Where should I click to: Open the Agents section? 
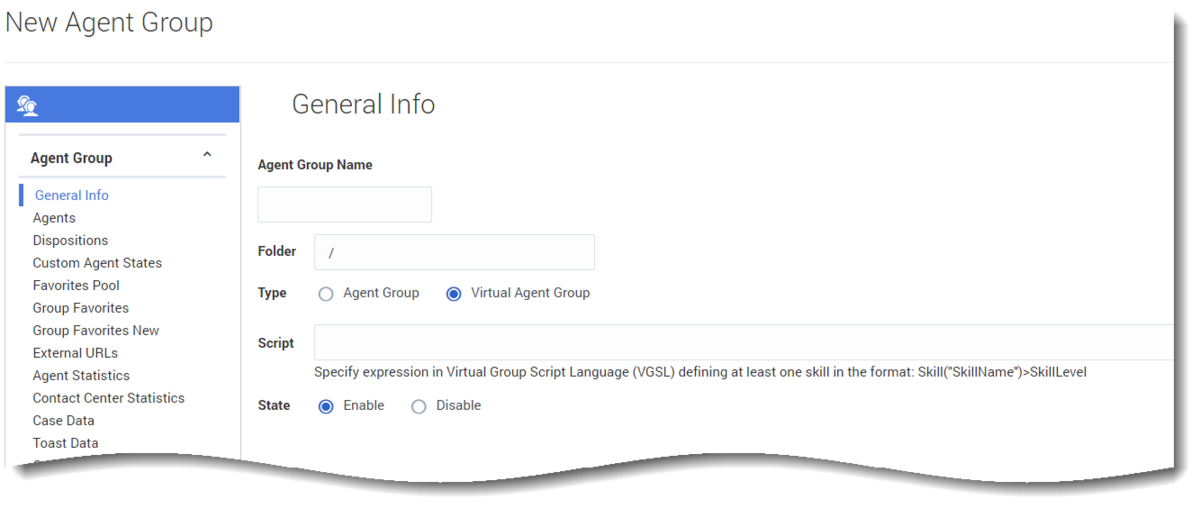(54, 218)
